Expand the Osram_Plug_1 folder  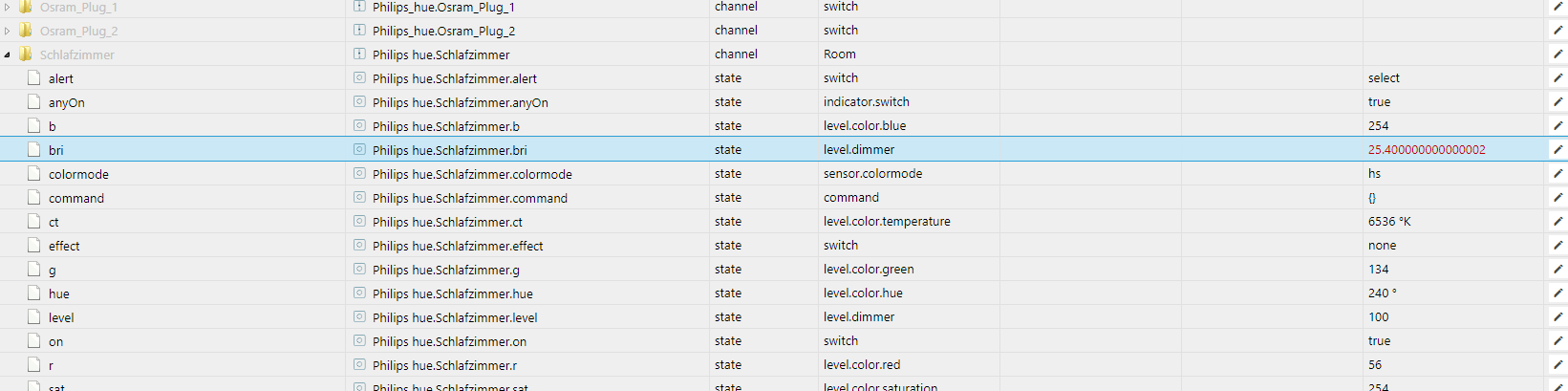pos(8,7)
